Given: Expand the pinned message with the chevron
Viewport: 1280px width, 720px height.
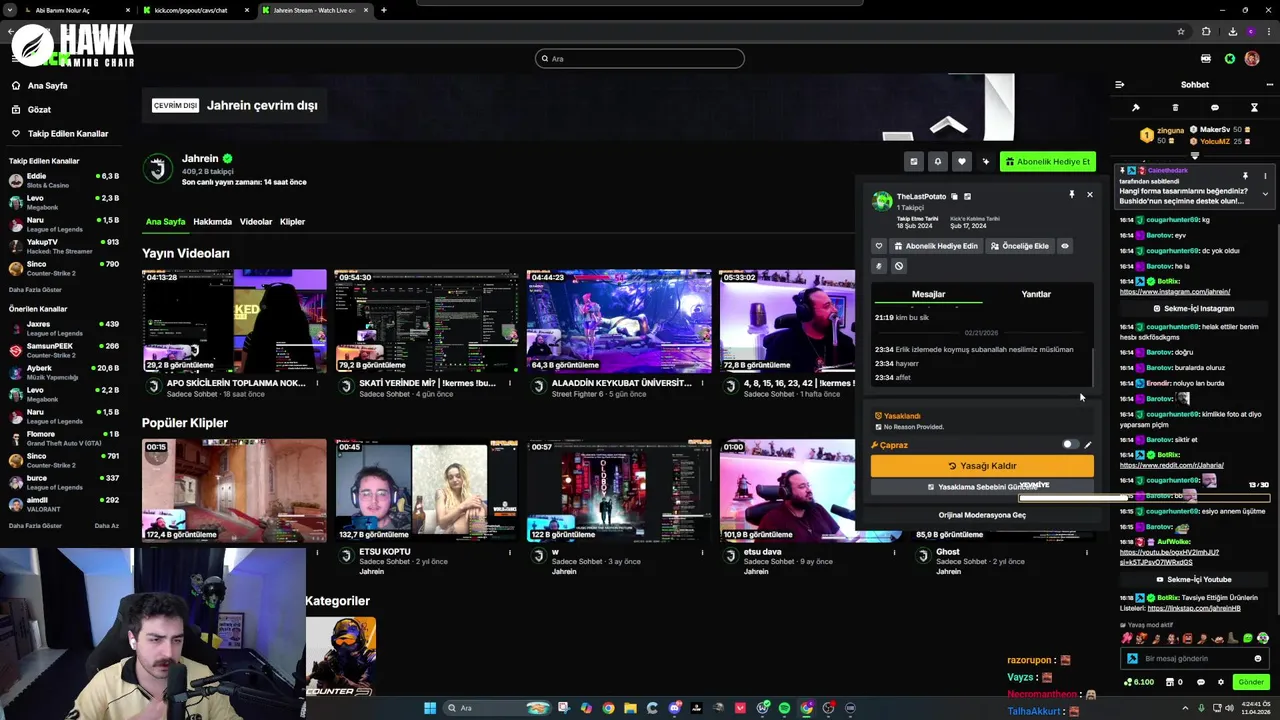Looking at the screenshot, I should coord(1265,194).
